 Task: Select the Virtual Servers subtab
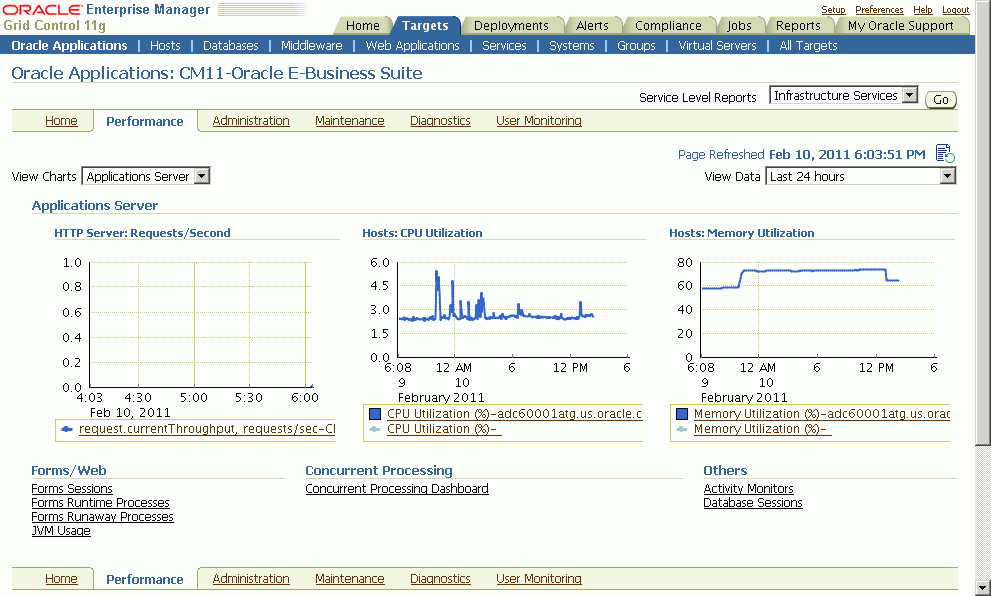tap(717, 46)
